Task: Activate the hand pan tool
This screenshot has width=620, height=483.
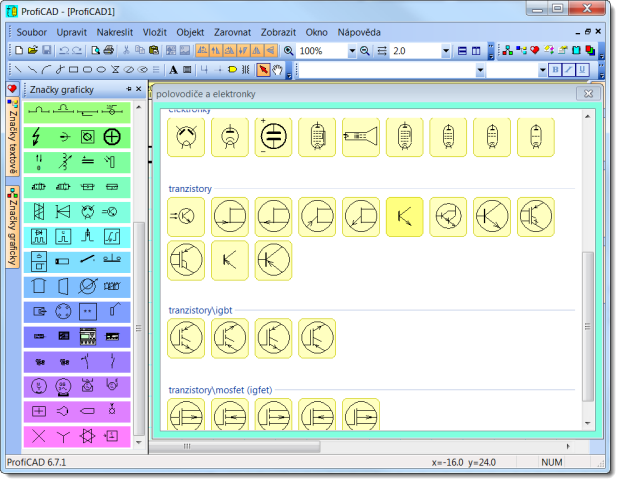Action: (278, 70)
